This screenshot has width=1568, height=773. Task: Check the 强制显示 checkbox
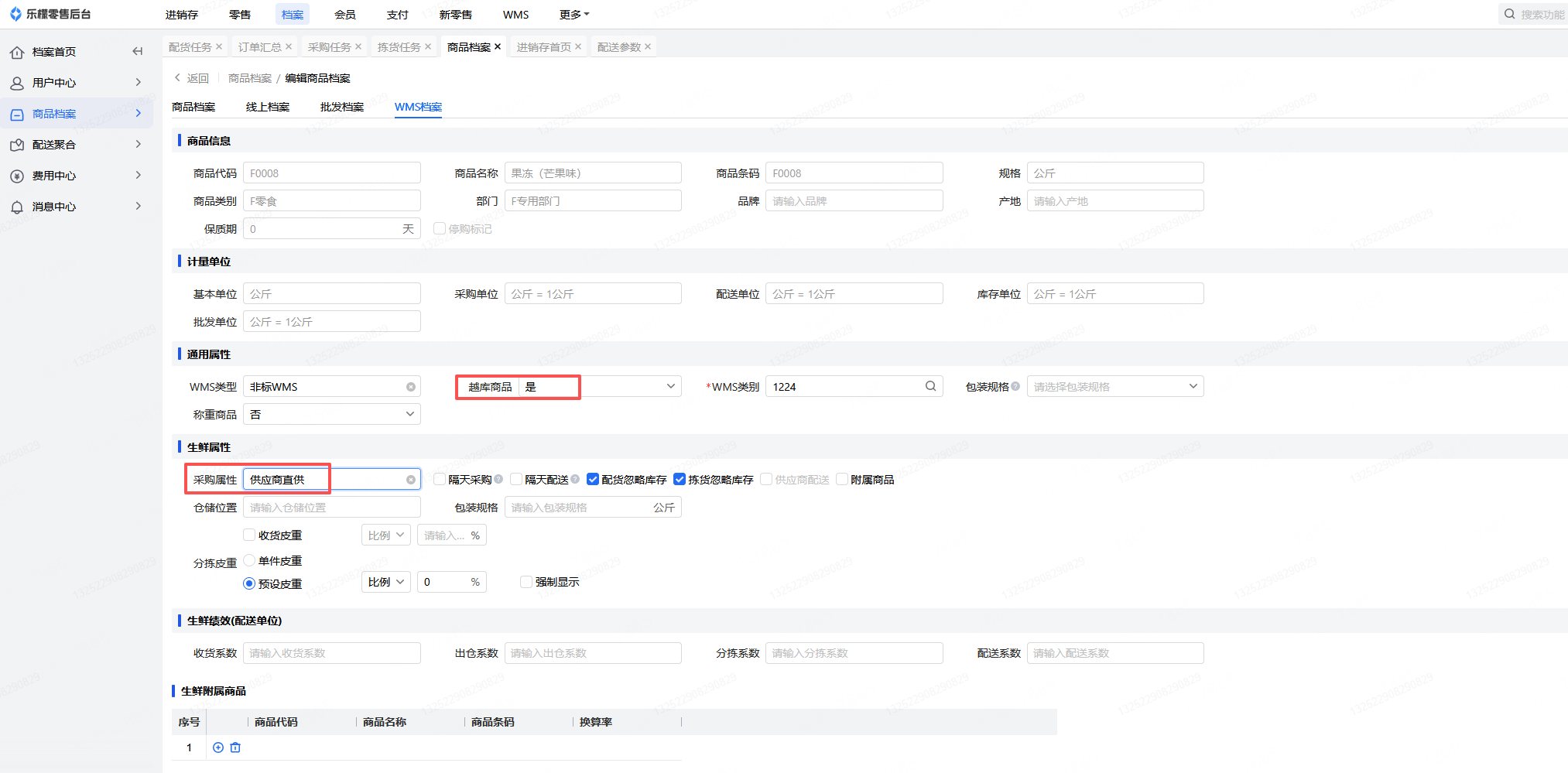[x=526, y=581]
